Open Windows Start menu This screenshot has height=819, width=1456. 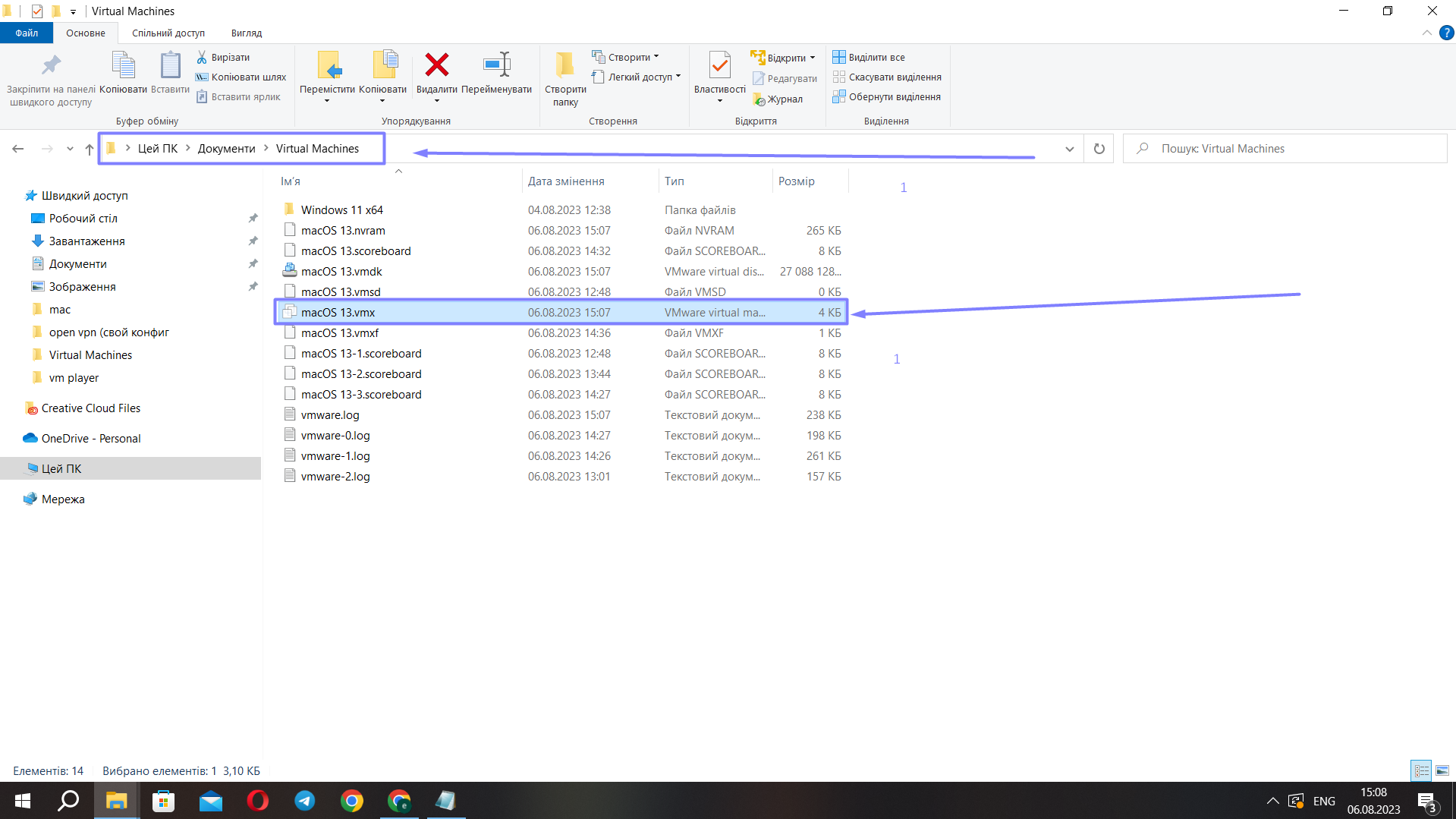pos(23,801)
